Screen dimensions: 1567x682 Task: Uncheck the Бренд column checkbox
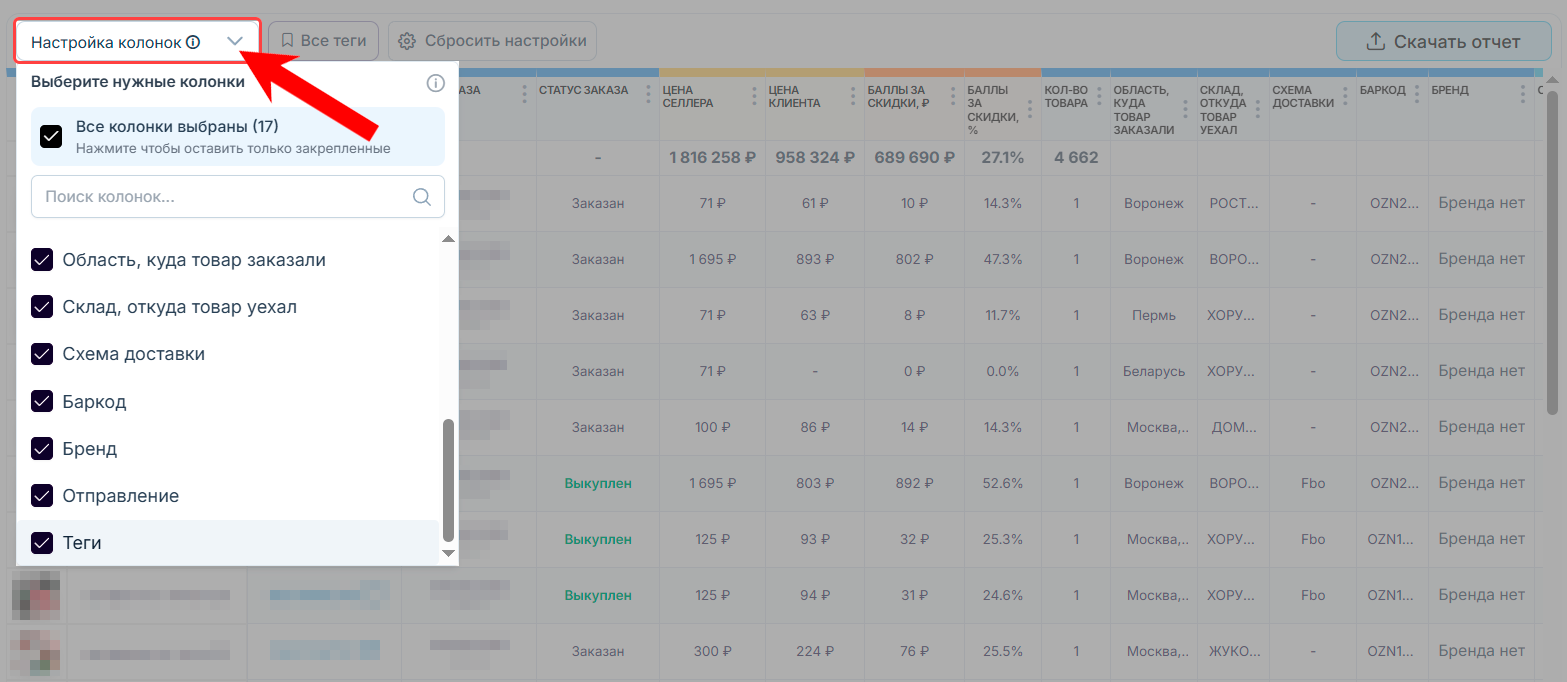point(42,448)
